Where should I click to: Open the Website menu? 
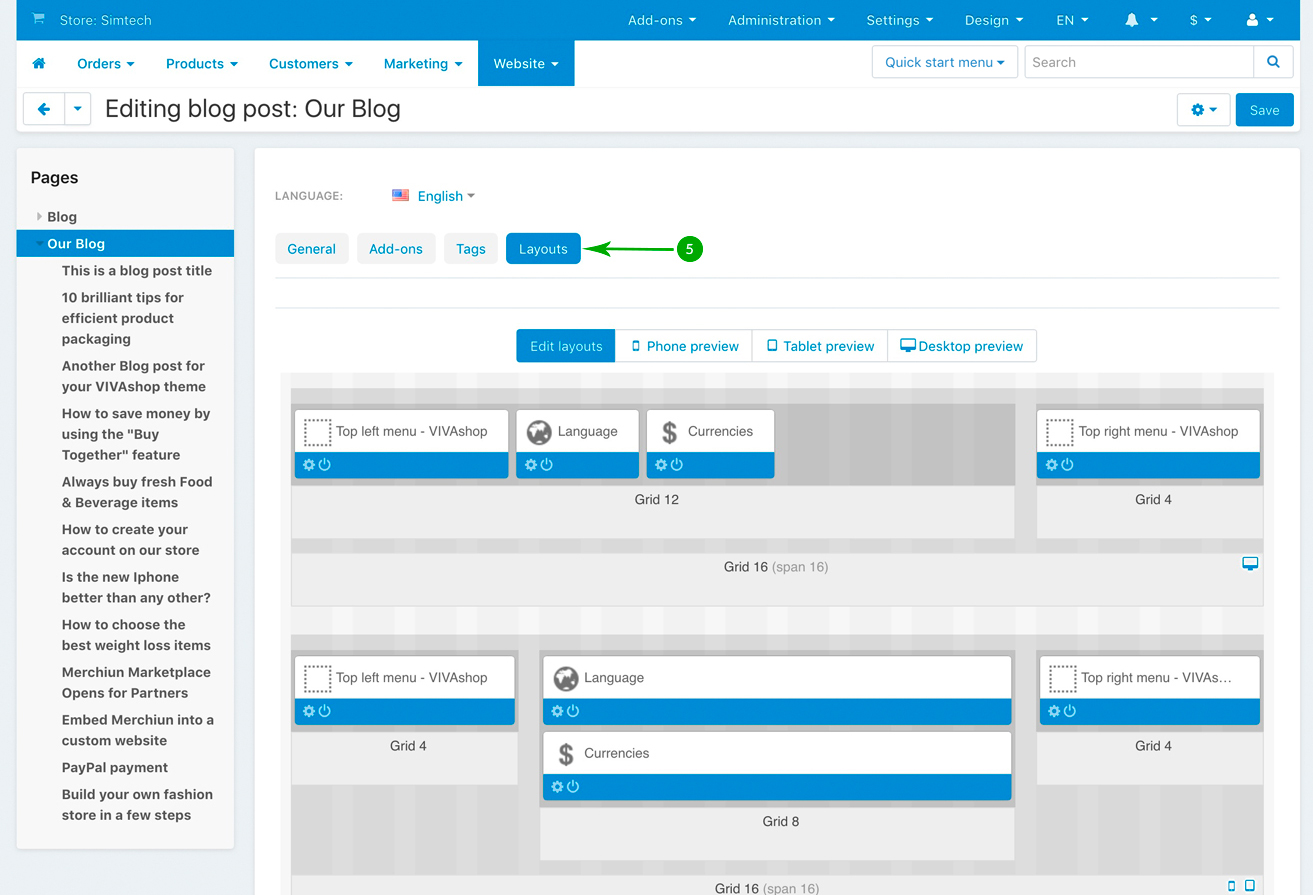[526, 63]
